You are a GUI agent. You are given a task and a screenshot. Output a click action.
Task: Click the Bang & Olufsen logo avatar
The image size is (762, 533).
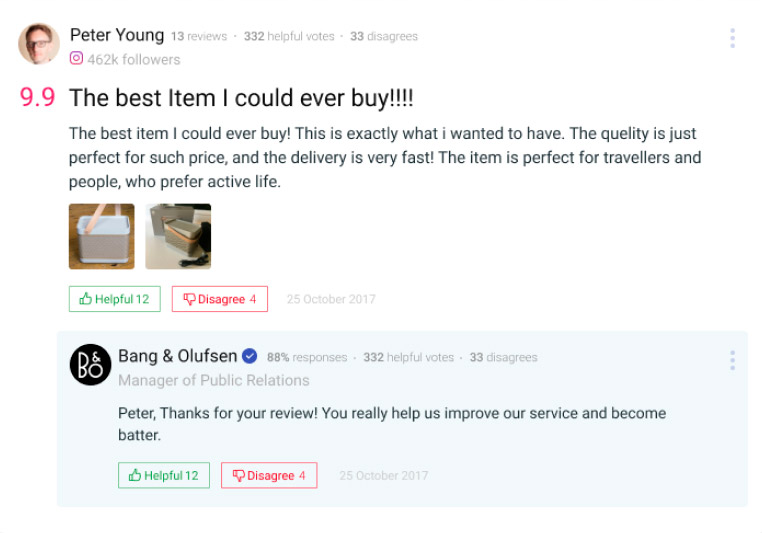pos(90,364)
